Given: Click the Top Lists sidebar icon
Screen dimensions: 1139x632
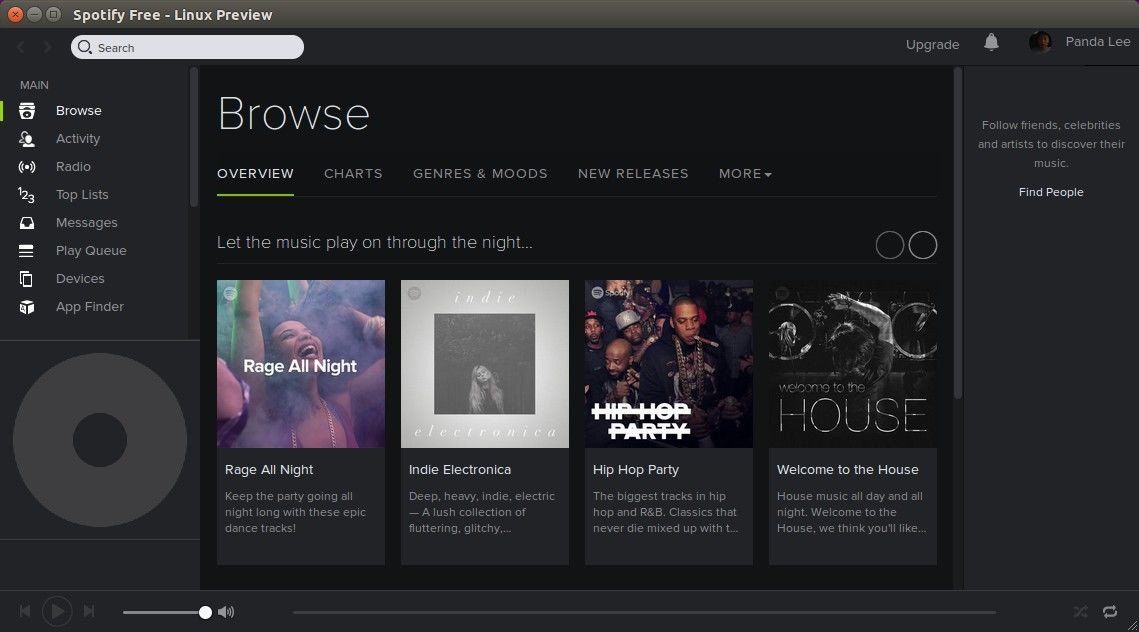Looking at the screenshot, I should 27,194.
